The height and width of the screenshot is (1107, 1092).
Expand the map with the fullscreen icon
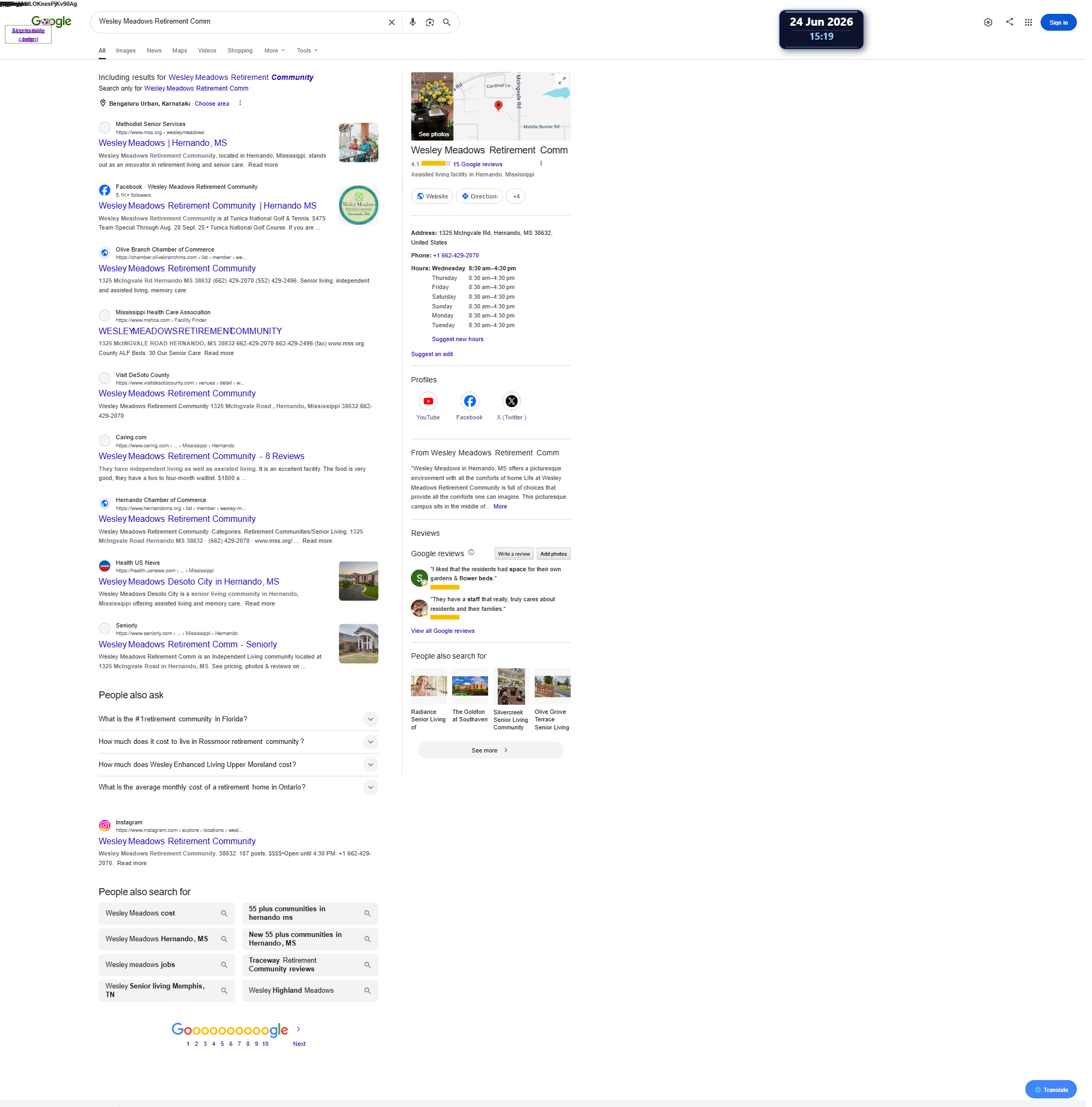562,81
